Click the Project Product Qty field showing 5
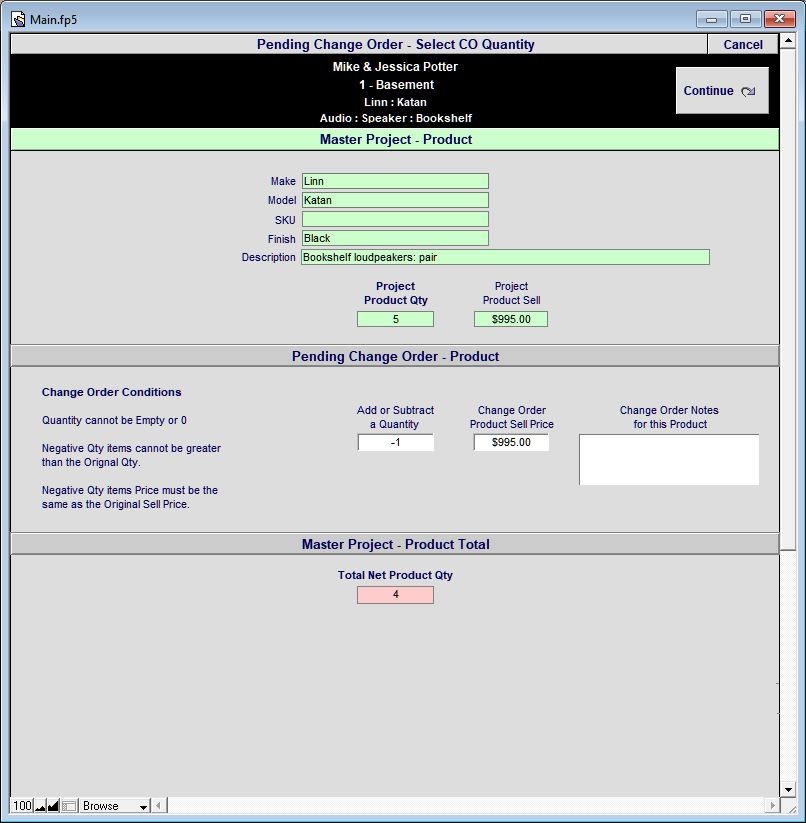The width and height of the screenshot is (806, 823). click(x=396, y=319)
